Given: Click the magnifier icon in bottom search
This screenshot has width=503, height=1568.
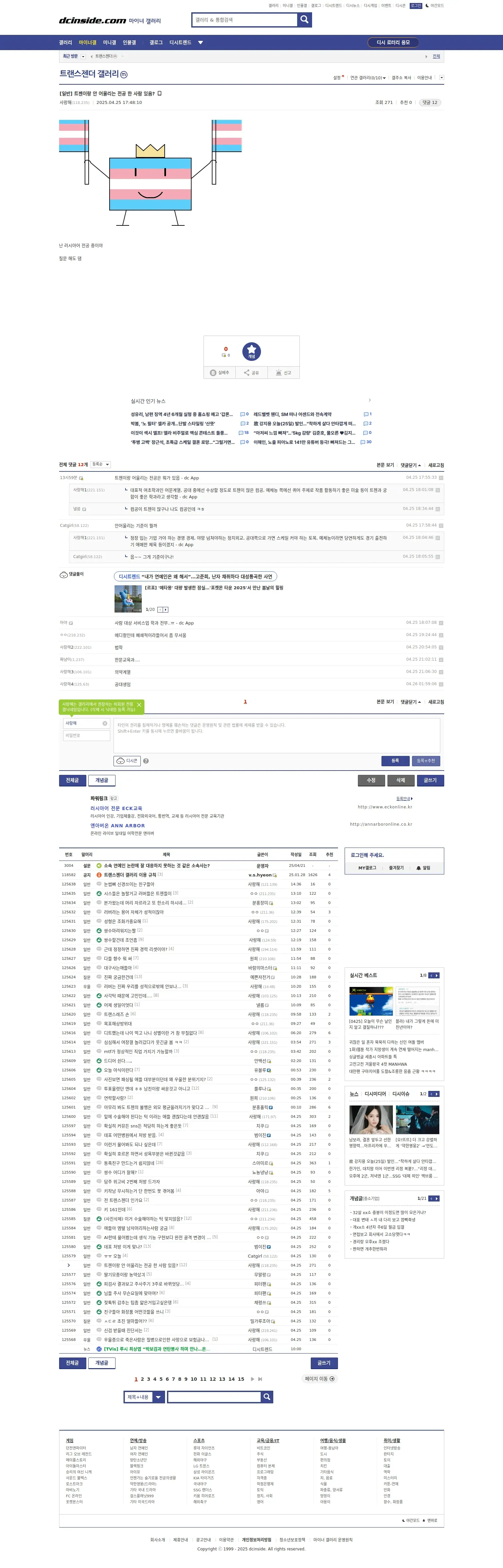Looking at the screenshot, I should point(267,1397).
